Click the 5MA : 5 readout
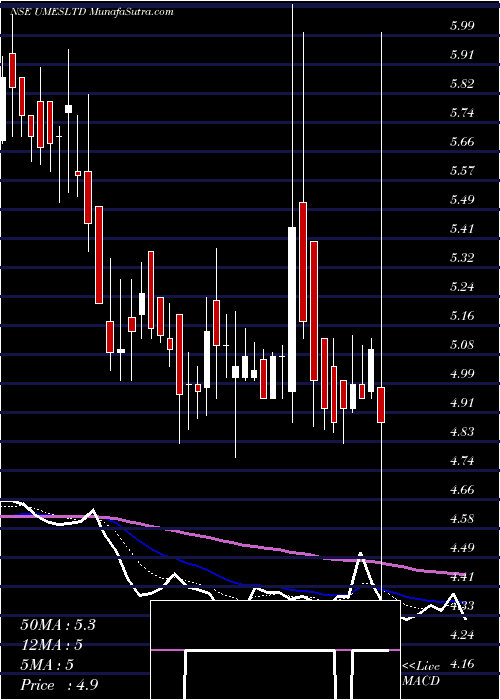Viewport: 500px width, 700px height. click(x=47, y=665)
